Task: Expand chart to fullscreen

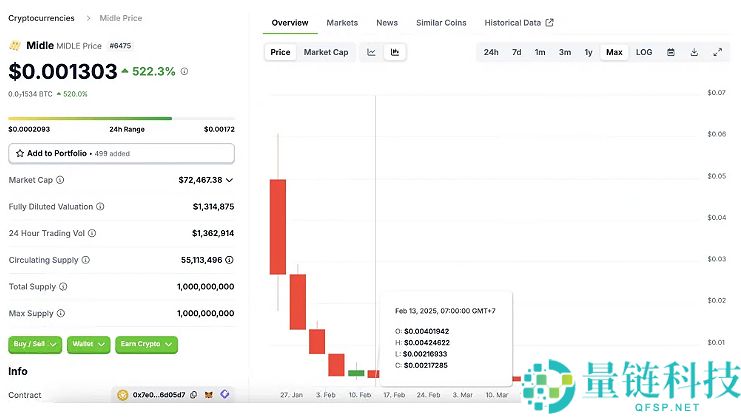Action: coord(718,52)
